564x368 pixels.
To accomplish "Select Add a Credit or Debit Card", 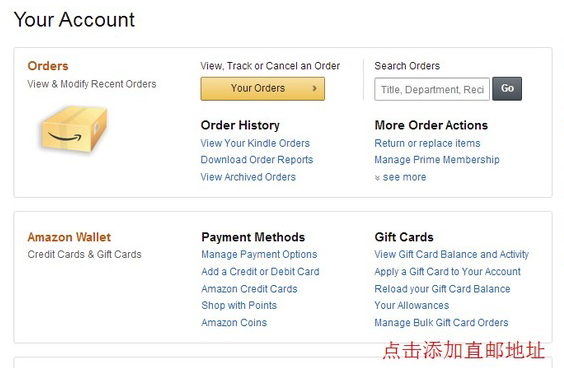I will 260,272.
